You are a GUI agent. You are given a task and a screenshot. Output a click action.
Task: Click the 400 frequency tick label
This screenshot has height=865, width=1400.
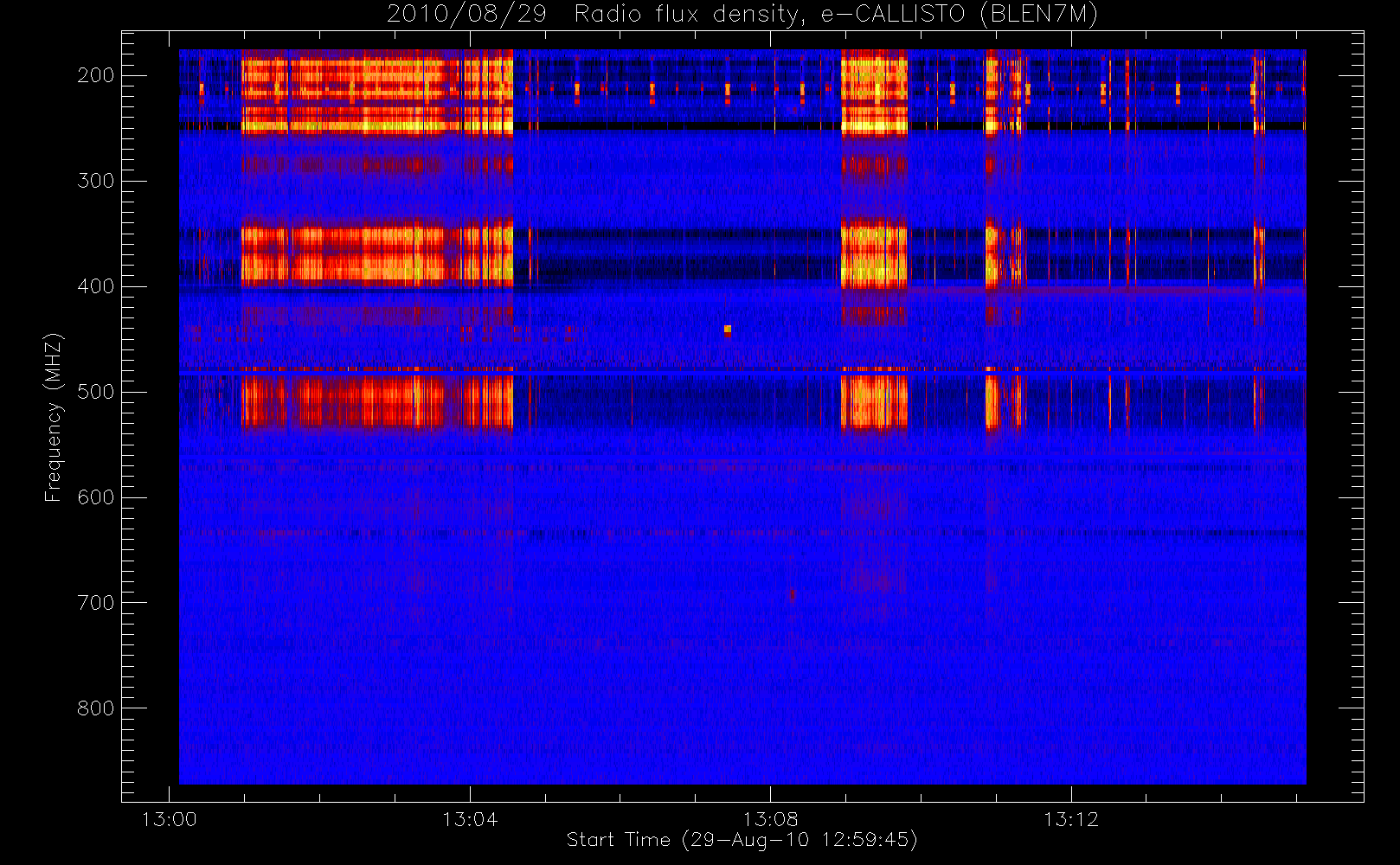(x=96, y=286)
